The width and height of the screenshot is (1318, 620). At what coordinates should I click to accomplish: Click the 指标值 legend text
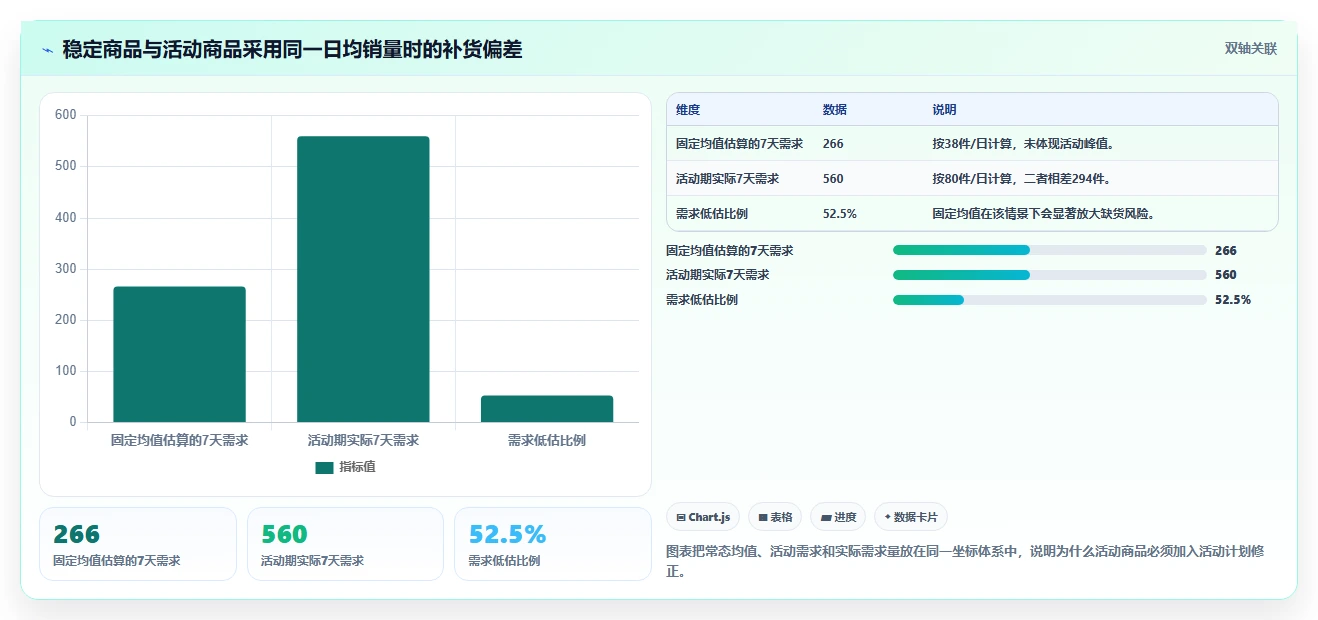tap(357, 467)
